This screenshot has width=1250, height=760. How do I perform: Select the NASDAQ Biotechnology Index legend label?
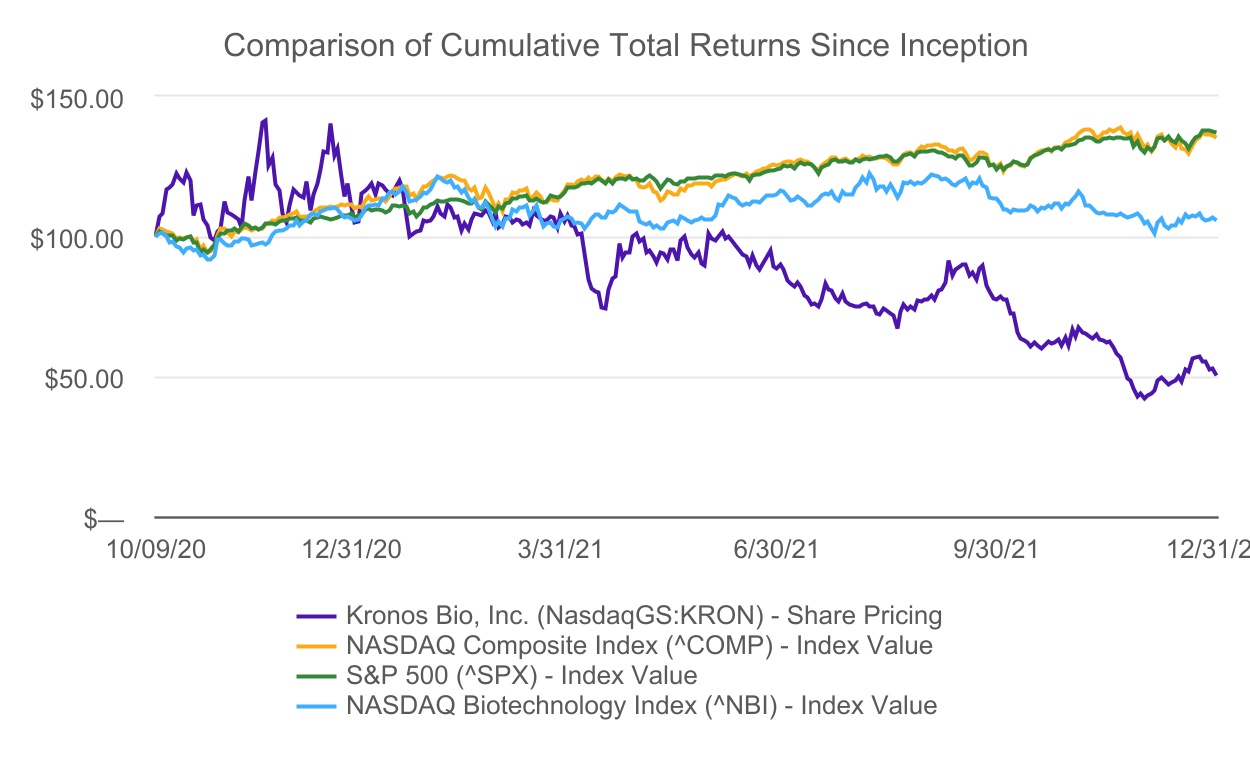pyautogui.click(x=641, y=706)
